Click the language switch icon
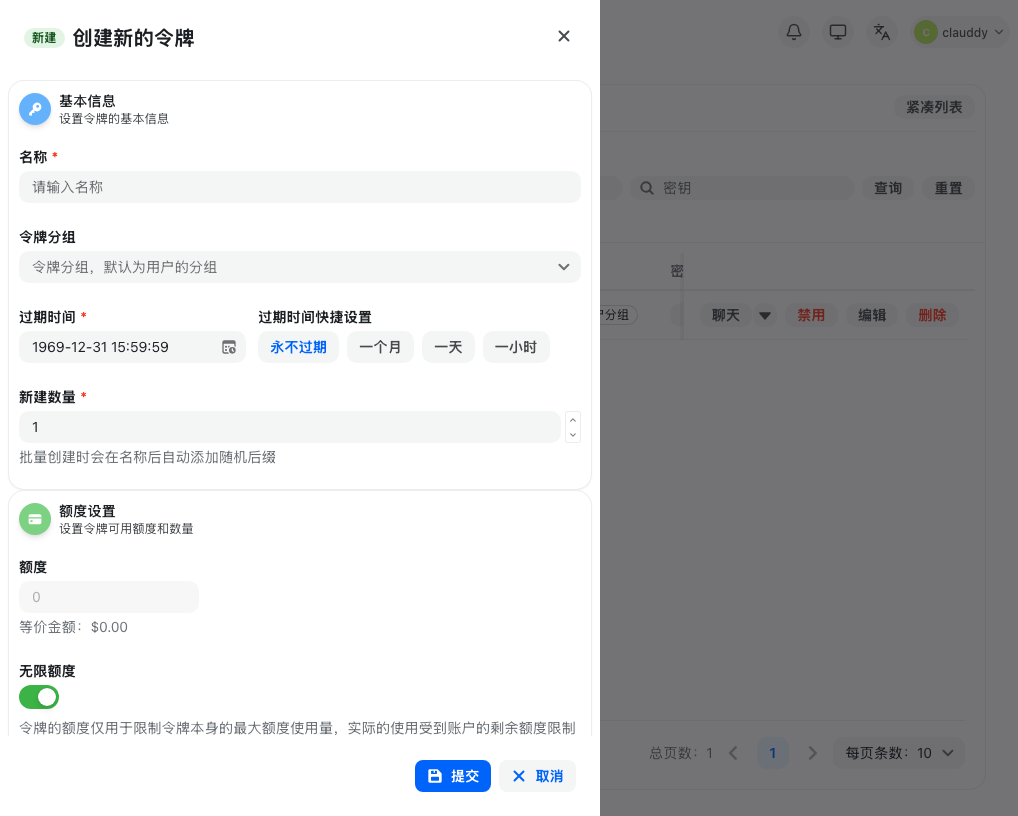 pos(881,32)
